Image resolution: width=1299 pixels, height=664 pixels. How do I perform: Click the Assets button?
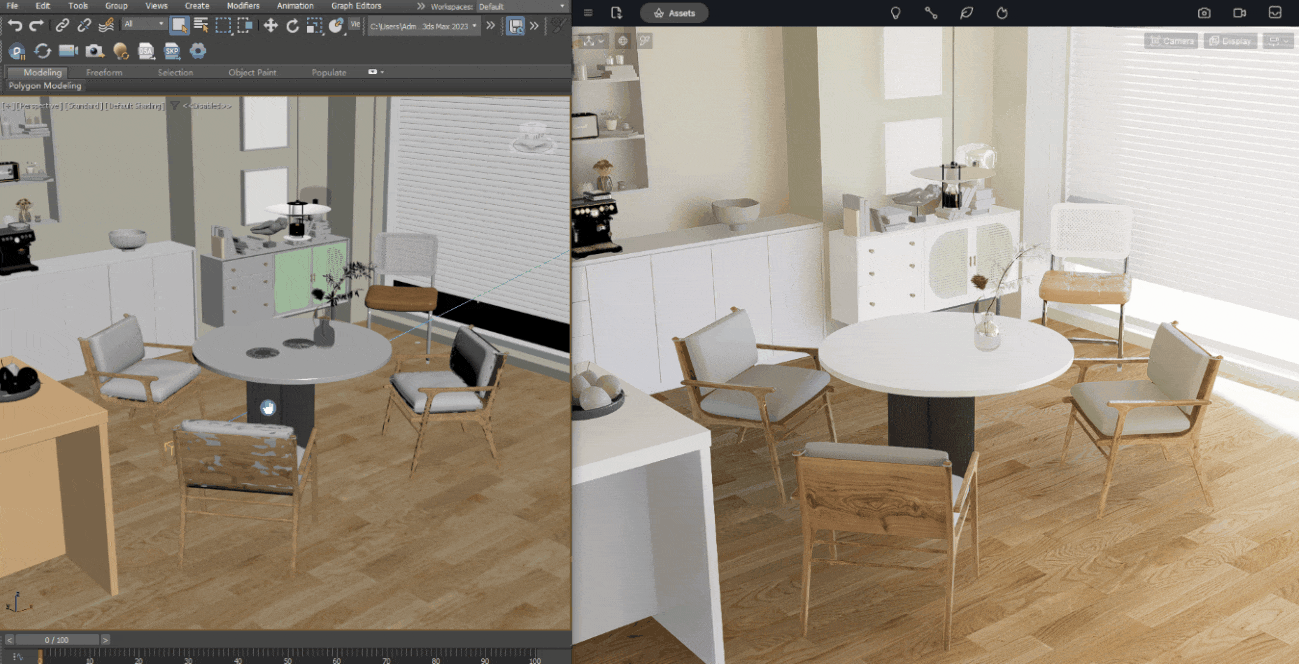click(x=674, y=13)
